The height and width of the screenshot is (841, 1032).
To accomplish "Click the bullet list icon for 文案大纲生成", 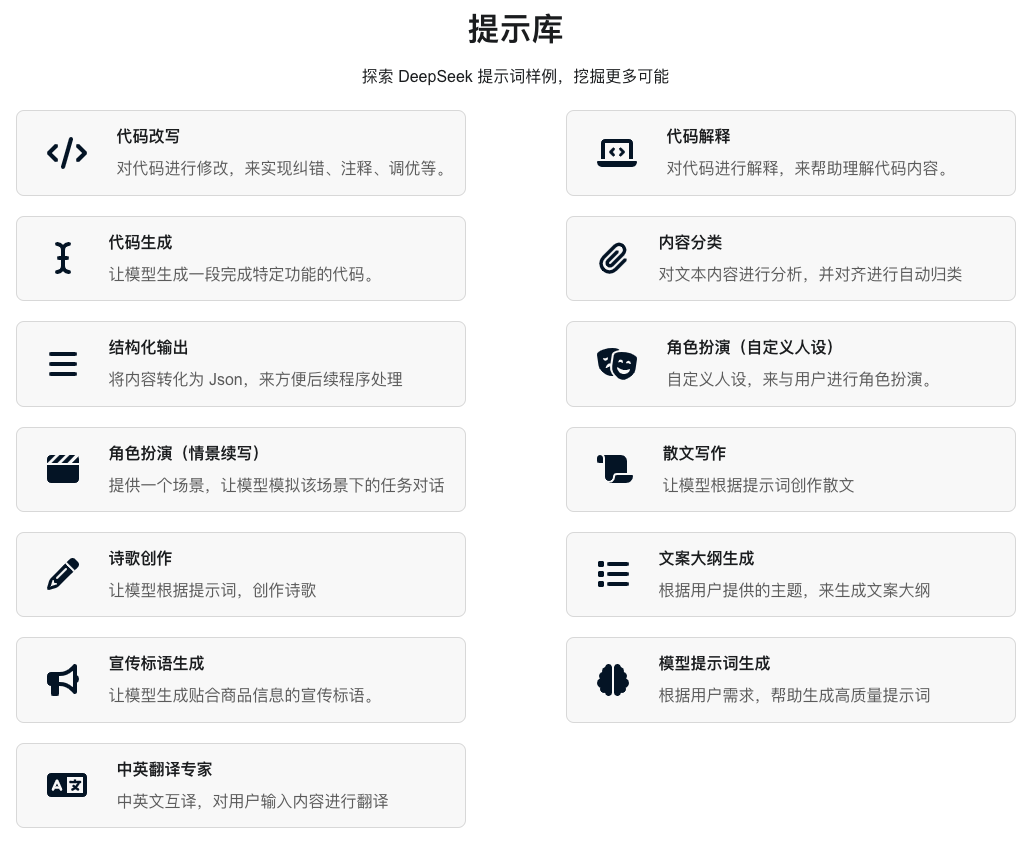I will click(x=613, y=574).
